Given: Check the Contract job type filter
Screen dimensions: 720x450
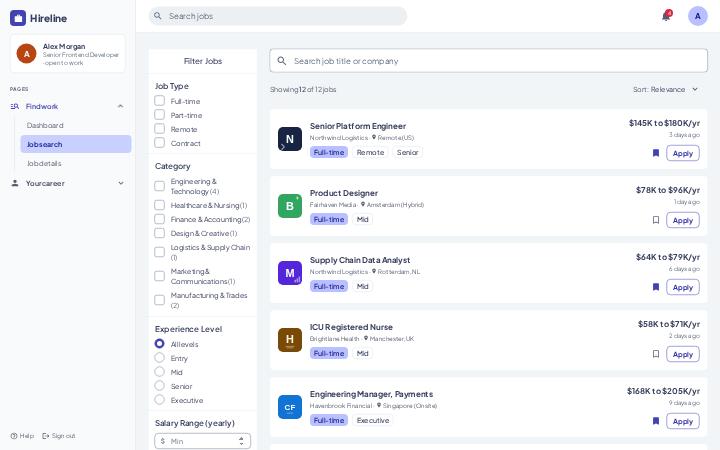Looking at the screenshot, I should [x=159, y=143].
